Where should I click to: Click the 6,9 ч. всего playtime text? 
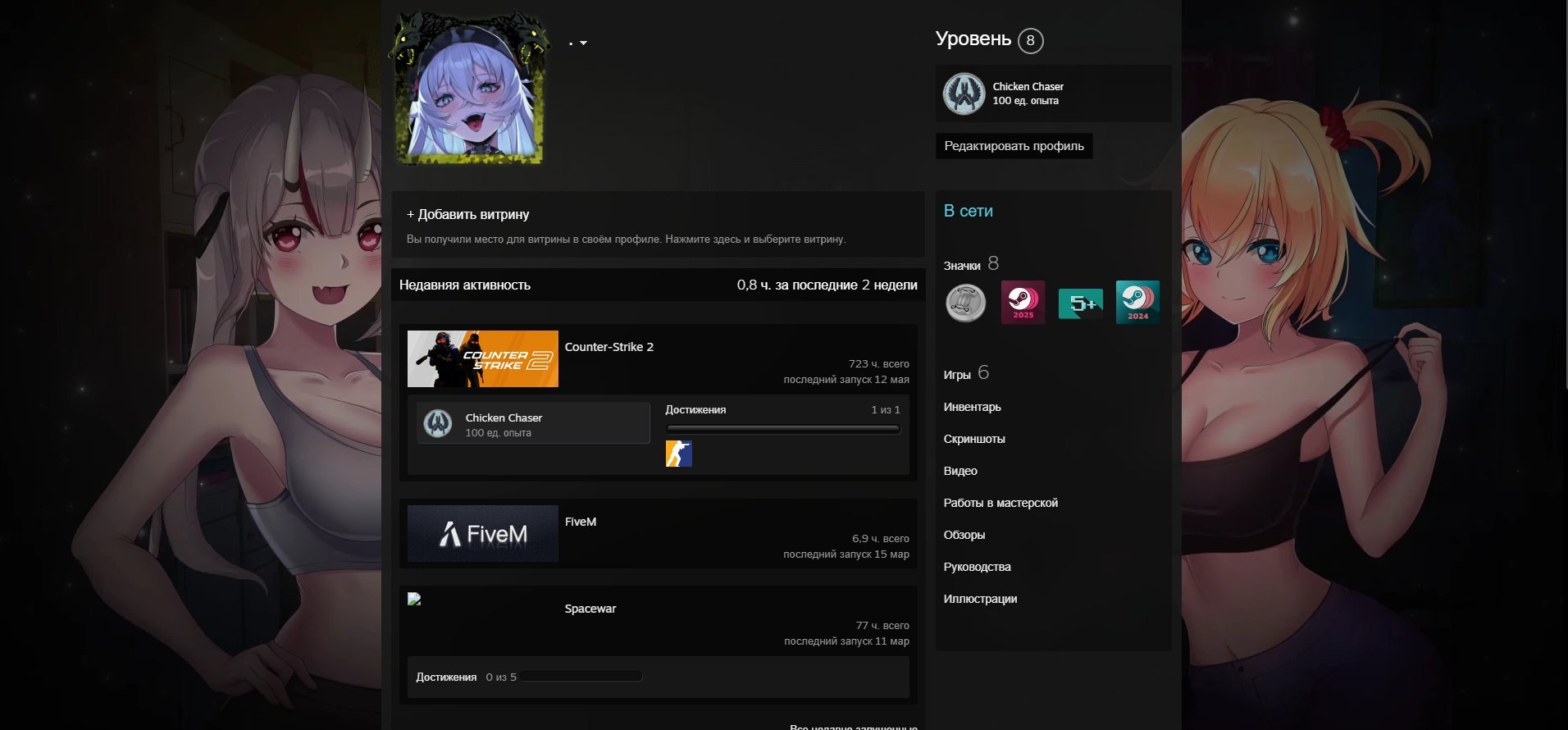tap(881, 539)
